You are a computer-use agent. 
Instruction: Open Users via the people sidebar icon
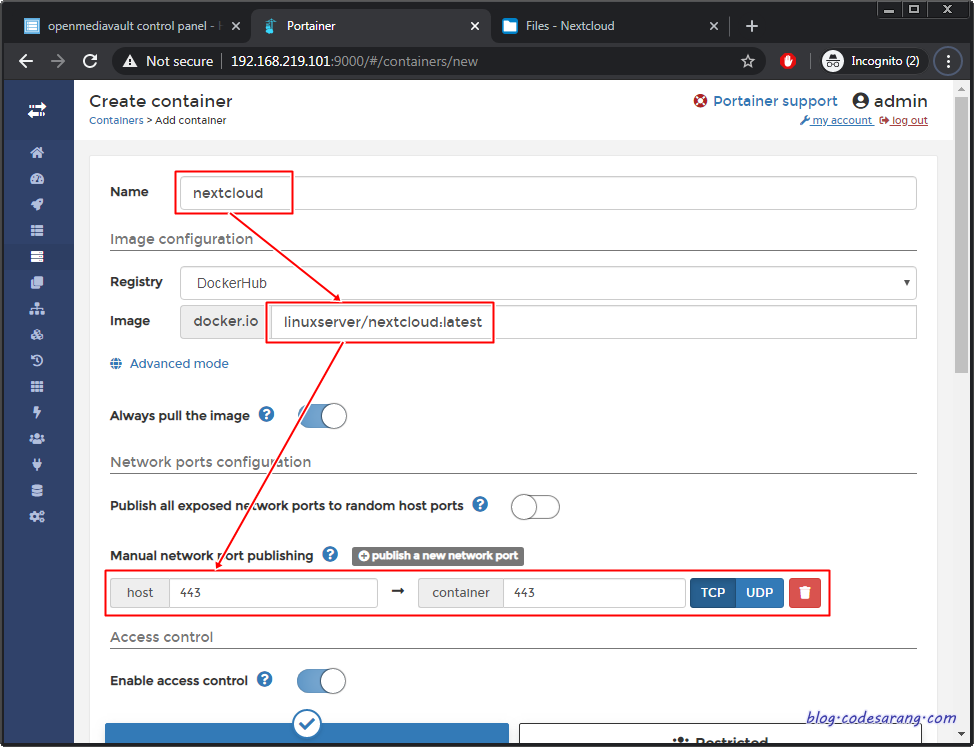pyautogui.click(x=37, y=438)
